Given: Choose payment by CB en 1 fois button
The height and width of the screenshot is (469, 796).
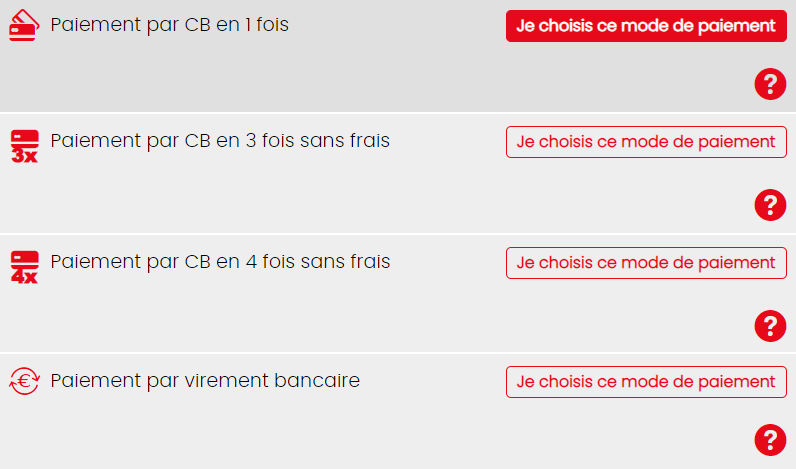Looking at the screenshot, I should pos(646,26).
